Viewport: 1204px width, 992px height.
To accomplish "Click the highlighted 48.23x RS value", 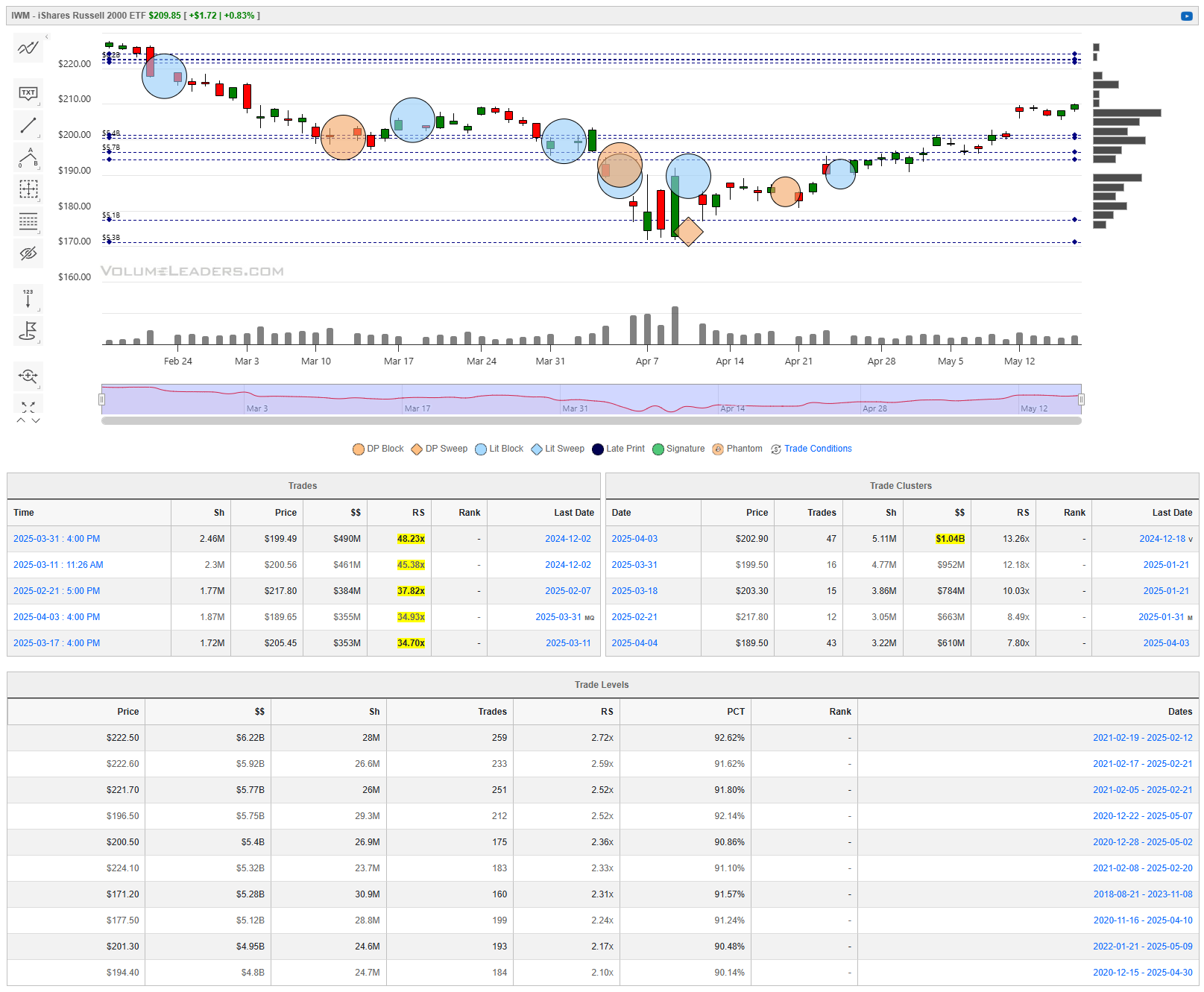I will coord(411,539).
